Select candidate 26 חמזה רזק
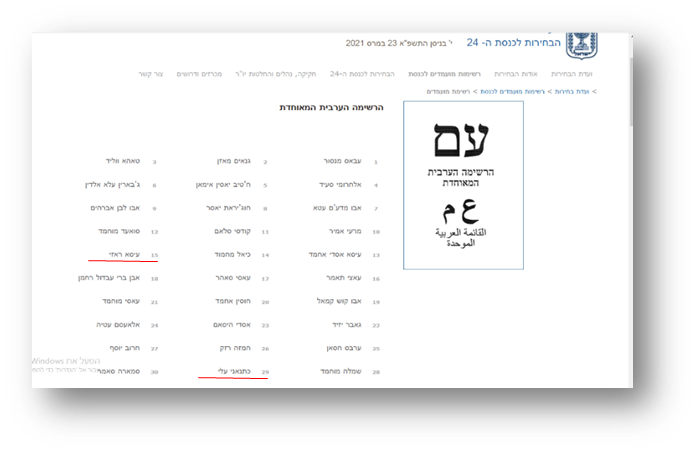The height and width of the screenshot is (453, 698). click(235, 348)
